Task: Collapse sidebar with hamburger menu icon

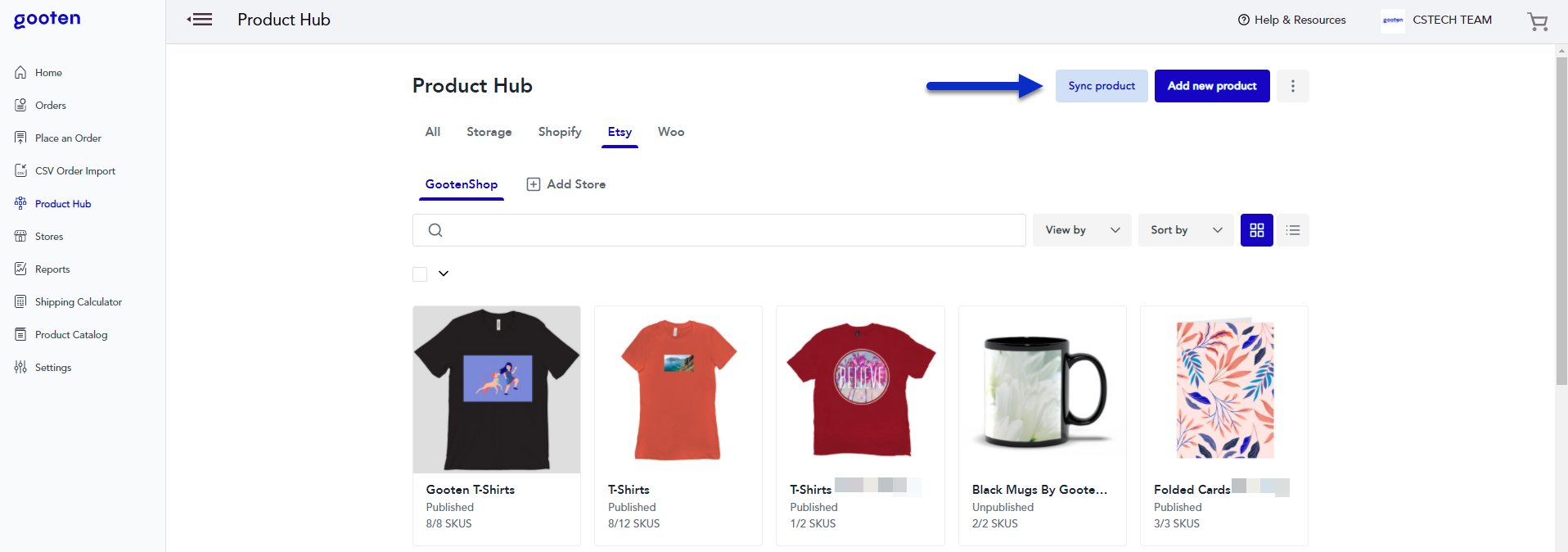Action: click(200, 20)
